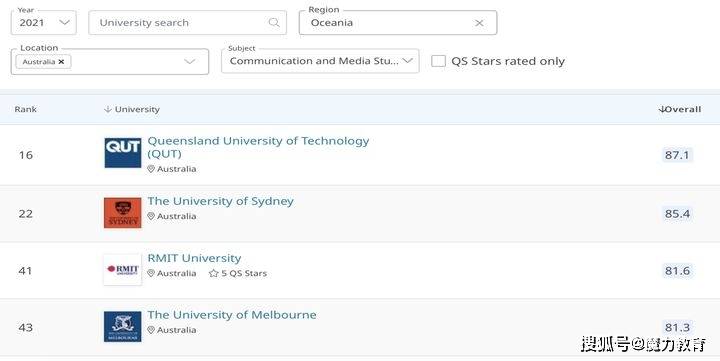Open the Region Oceania field

398,23
